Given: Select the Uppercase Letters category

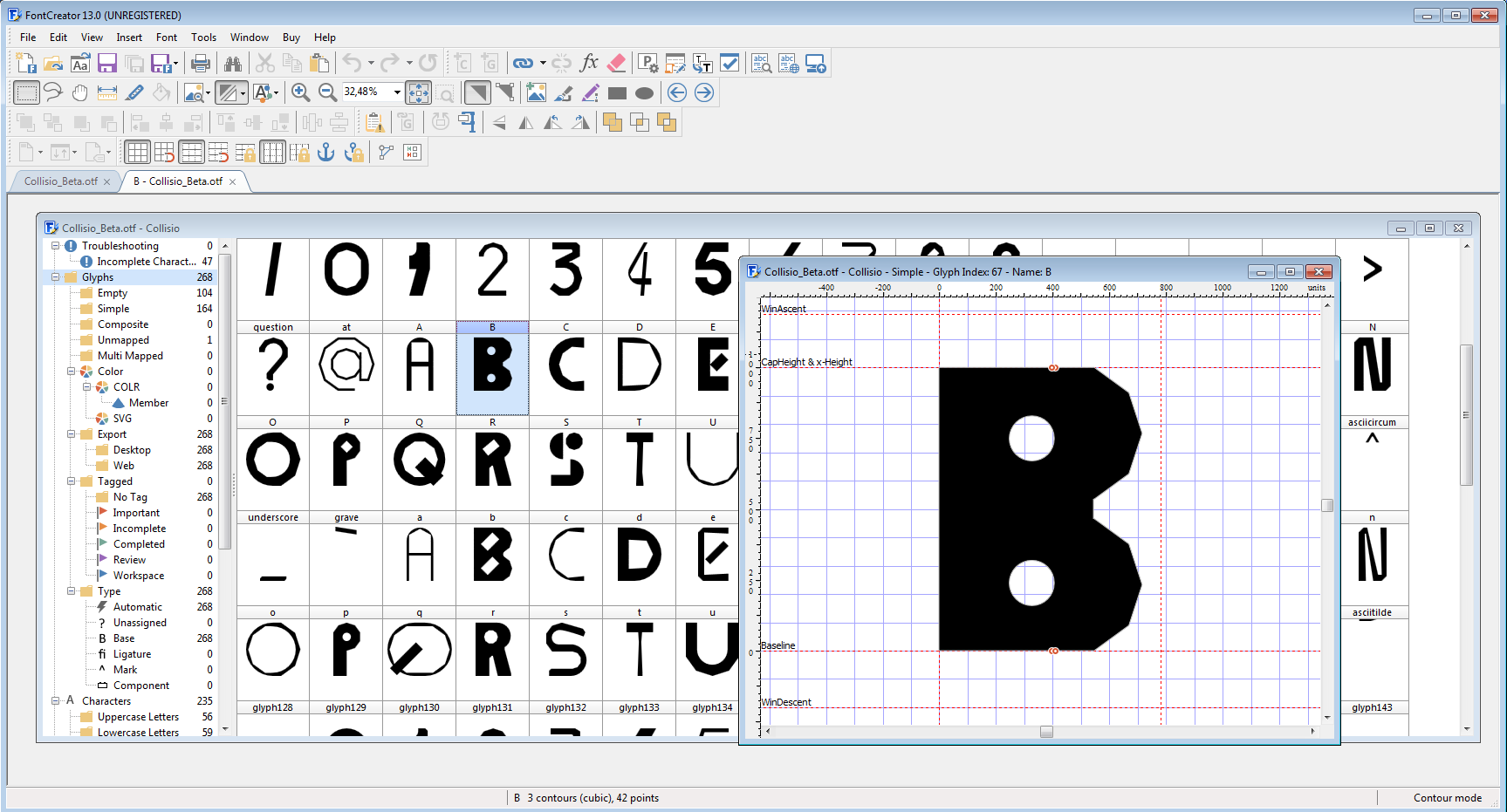Looking at the screenshot, I should (138, 717).
